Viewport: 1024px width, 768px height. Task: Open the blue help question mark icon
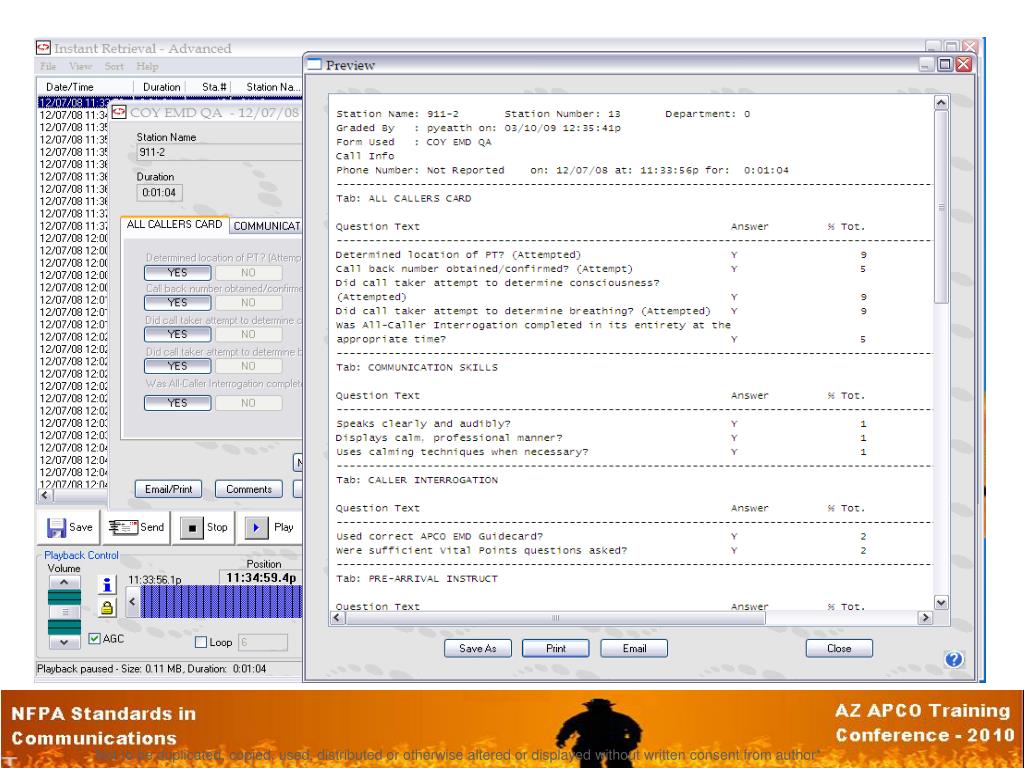953,659
